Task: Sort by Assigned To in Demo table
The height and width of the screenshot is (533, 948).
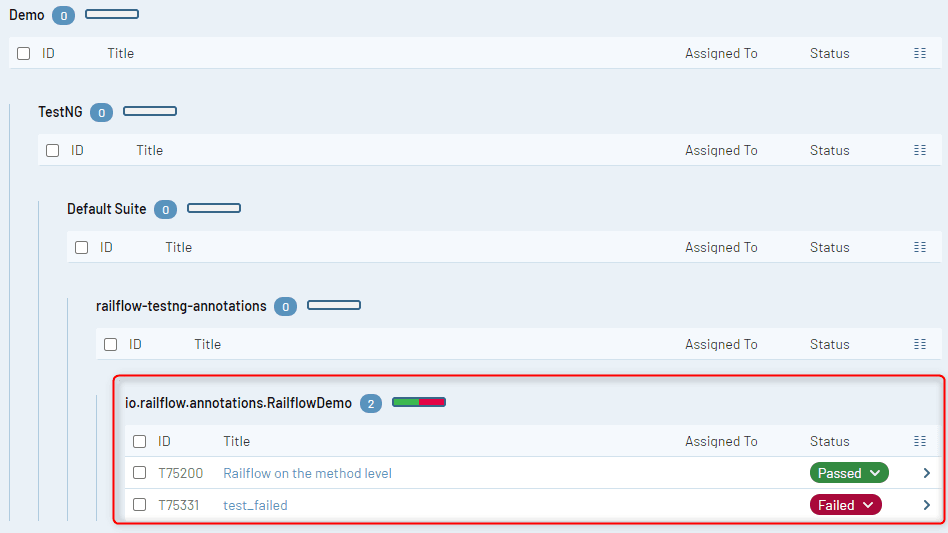Action: tap(721, 53)
